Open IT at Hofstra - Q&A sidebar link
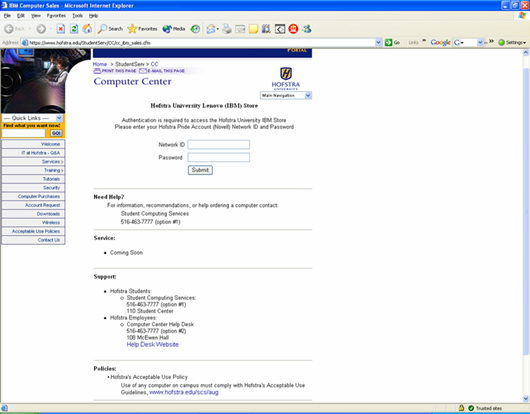The image size is (530, 414). [33, 153]
